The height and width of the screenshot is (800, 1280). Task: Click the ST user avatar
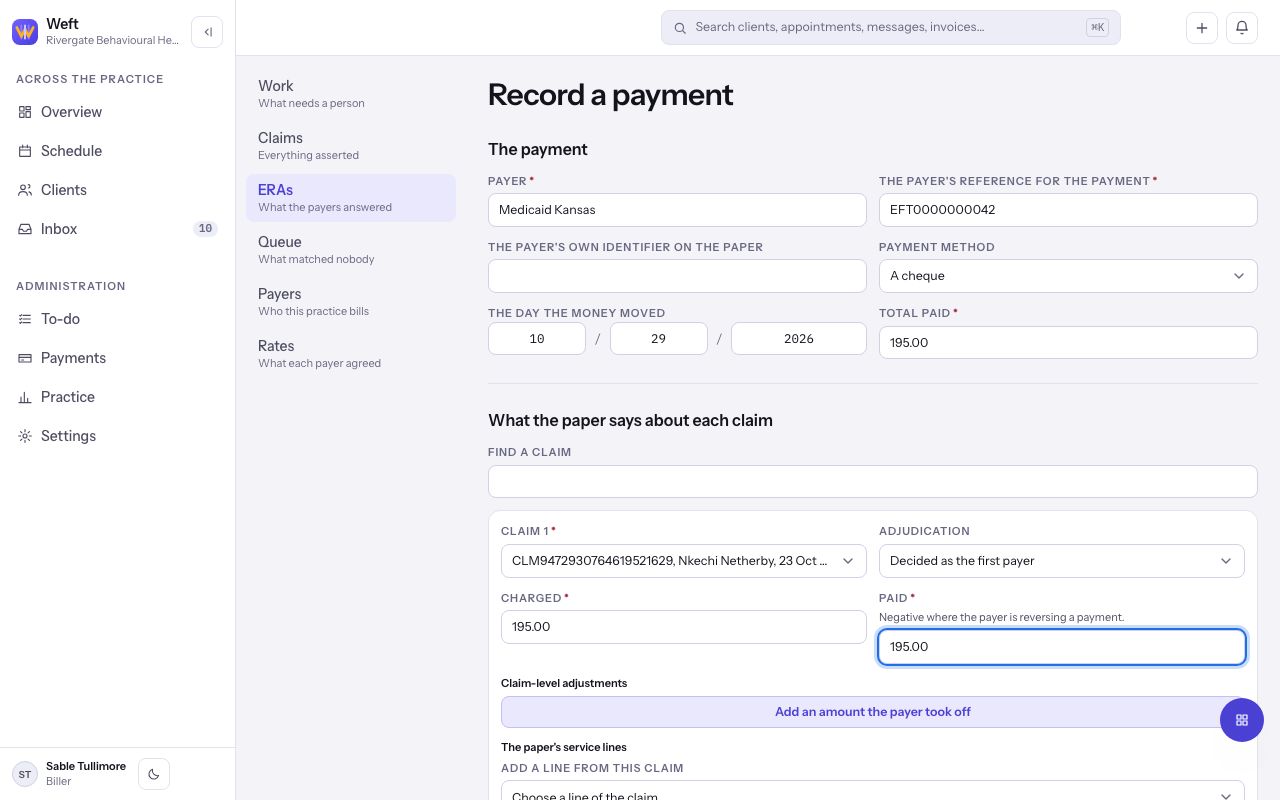pyautogui.click(x=25, y=774)
